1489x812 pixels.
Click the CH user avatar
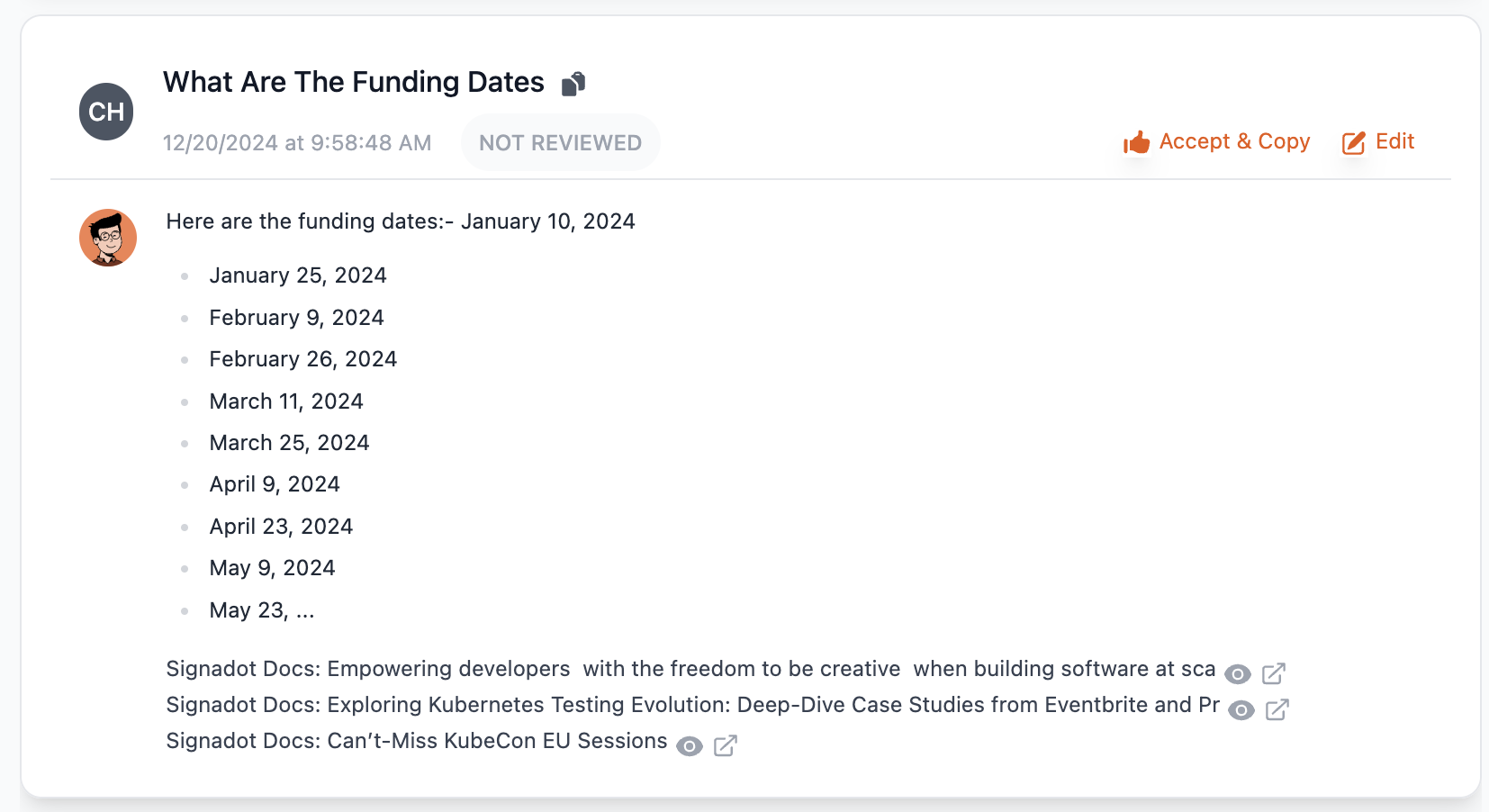(x=106, y=112)
